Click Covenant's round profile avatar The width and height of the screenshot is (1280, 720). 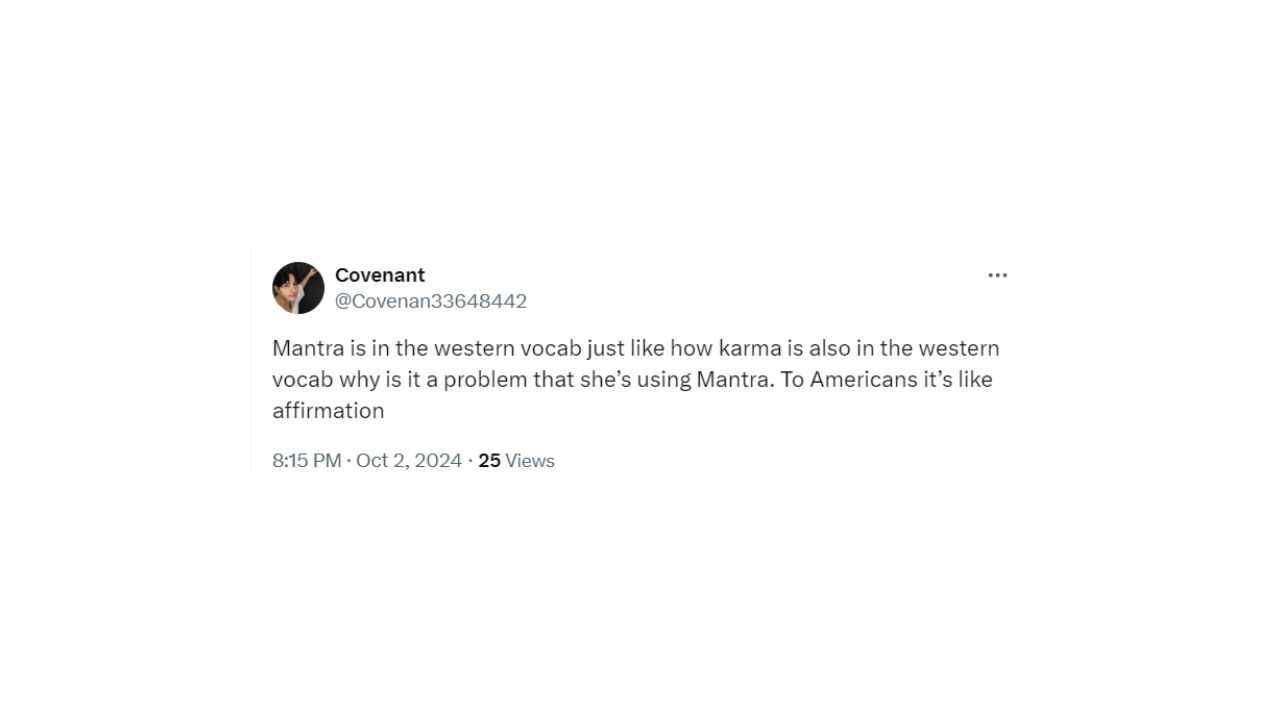[298, 288]
